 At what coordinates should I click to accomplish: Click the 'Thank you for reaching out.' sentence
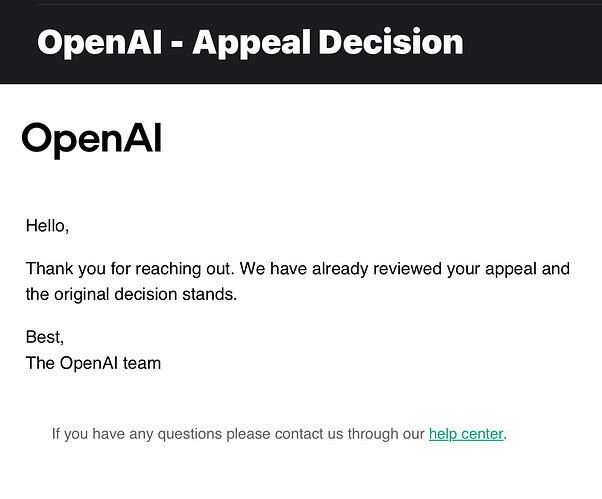point(130,269)
